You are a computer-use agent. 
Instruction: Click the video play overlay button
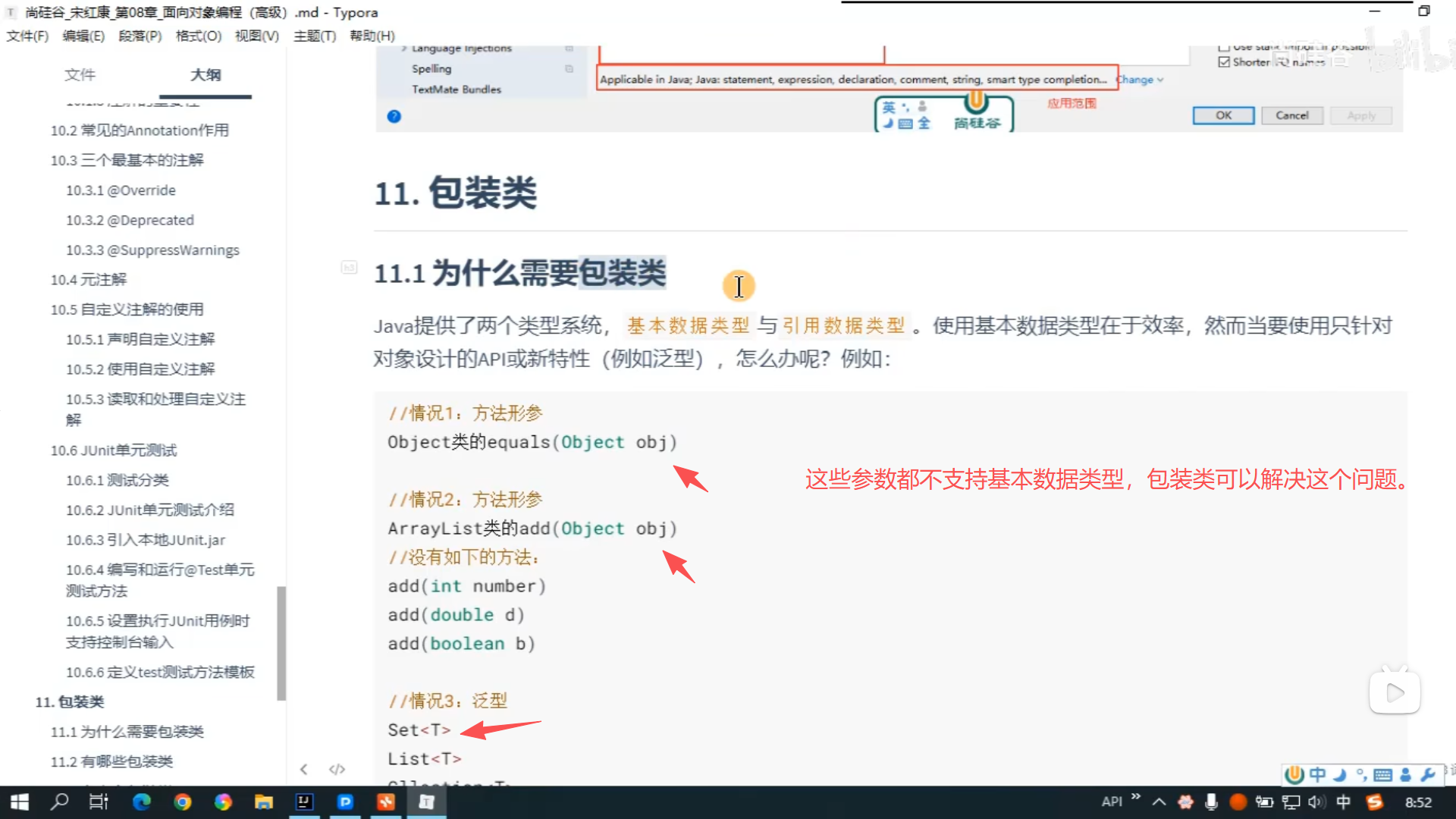point(1395,692)
